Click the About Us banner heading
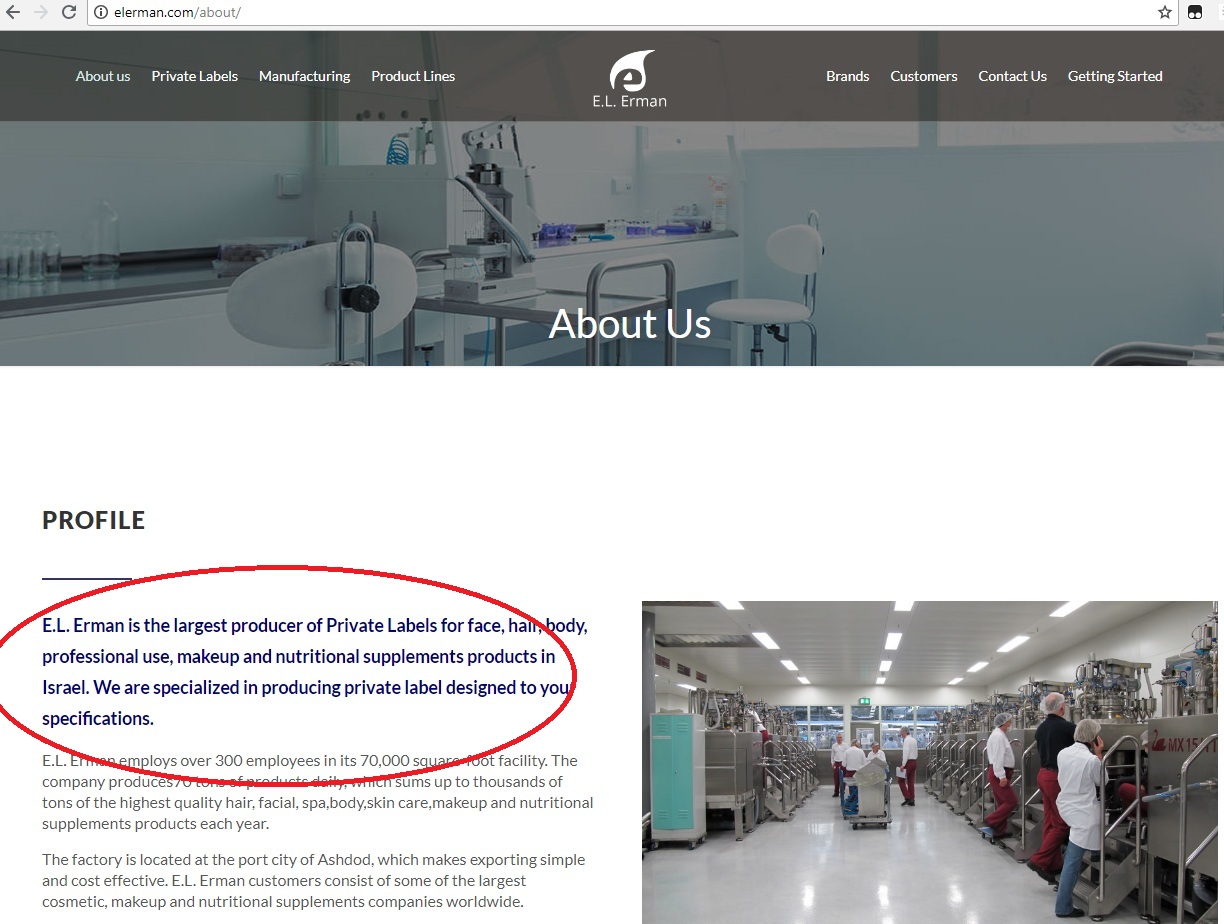 tap(630, 323)
